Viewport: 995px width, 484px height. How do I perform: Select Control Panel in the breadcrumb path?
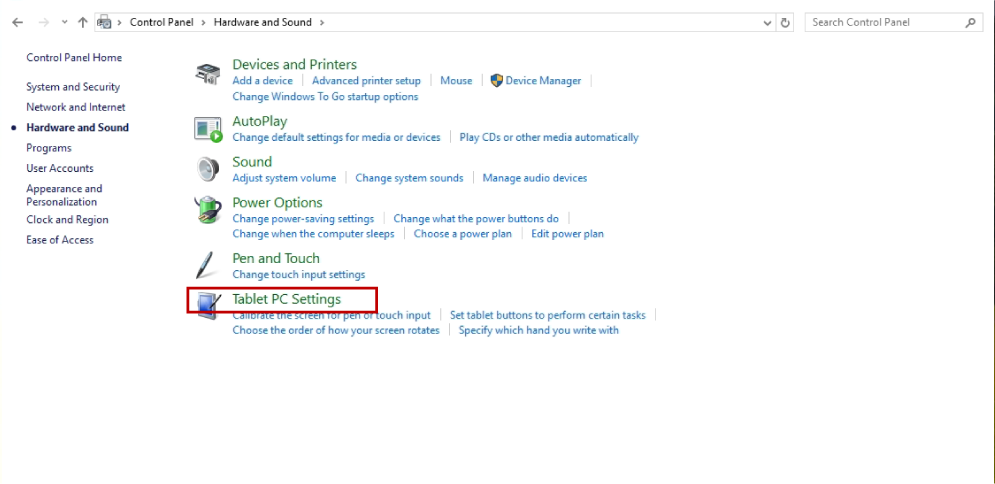click(160, 22)
